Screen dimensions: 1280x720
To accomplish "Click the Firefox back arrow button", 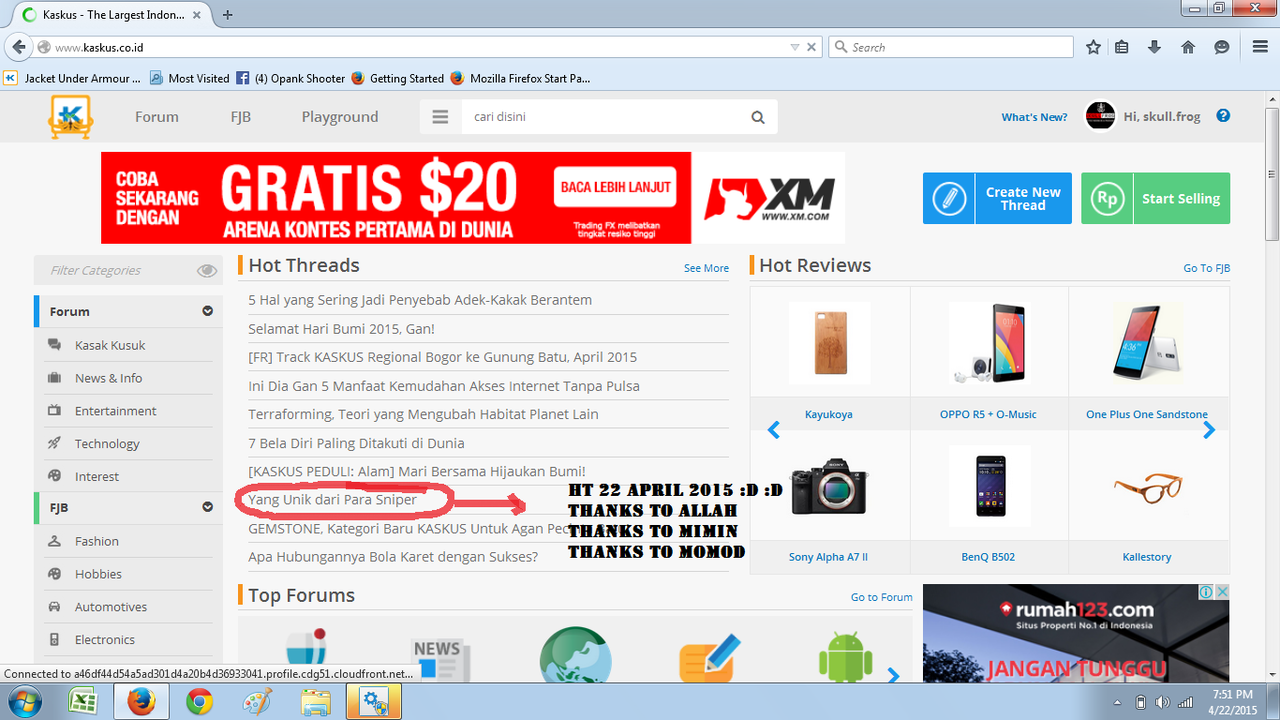I will tap(18, 47).
